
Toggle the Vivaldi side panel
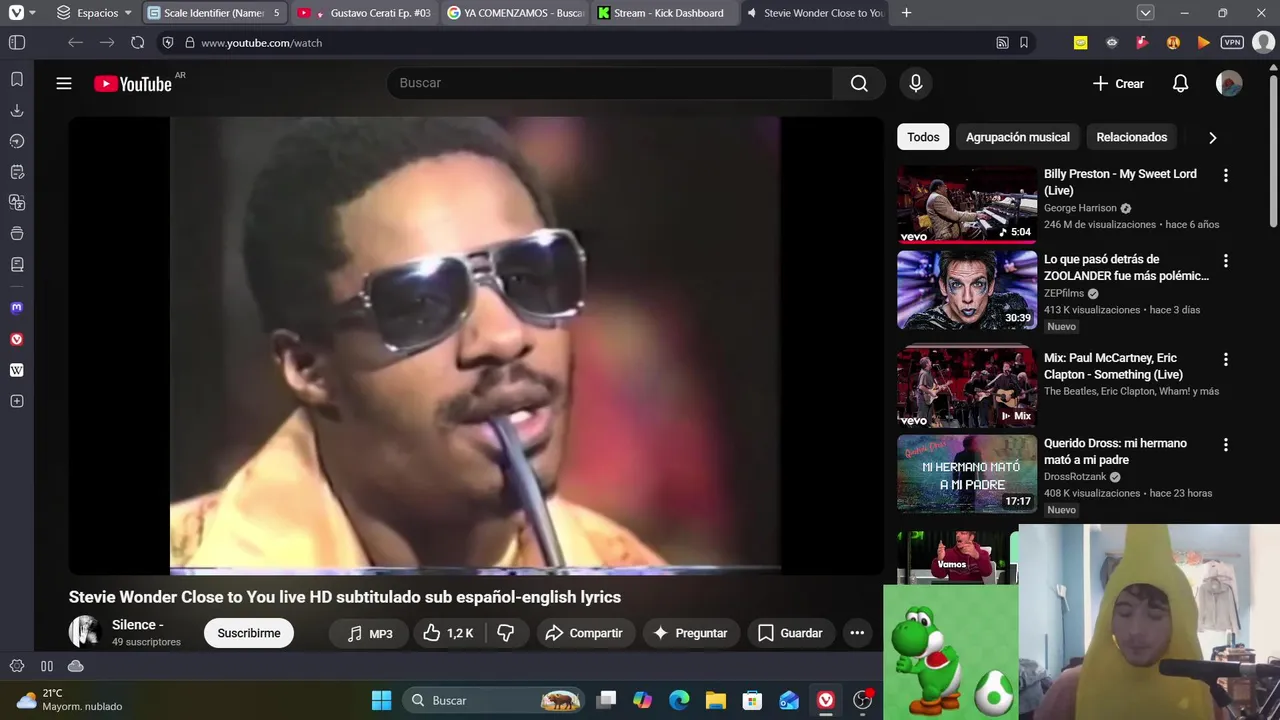pos(17,43)
